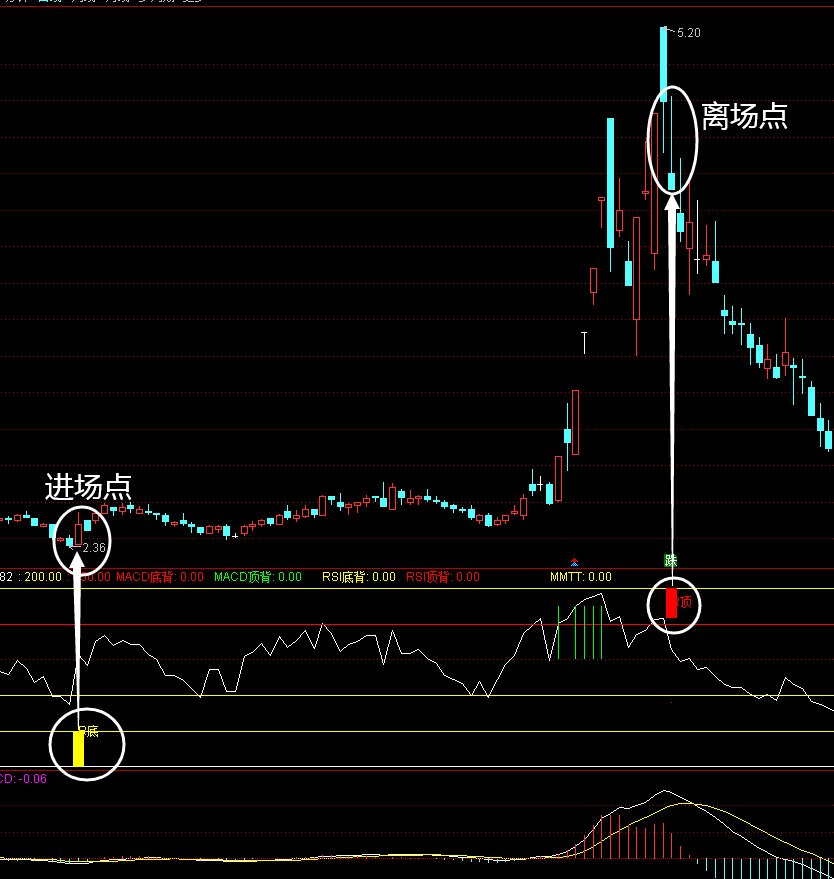Click the cyan highlighted tab in top bar
Viewport: 834px width, 879px height.
(50, 2)
